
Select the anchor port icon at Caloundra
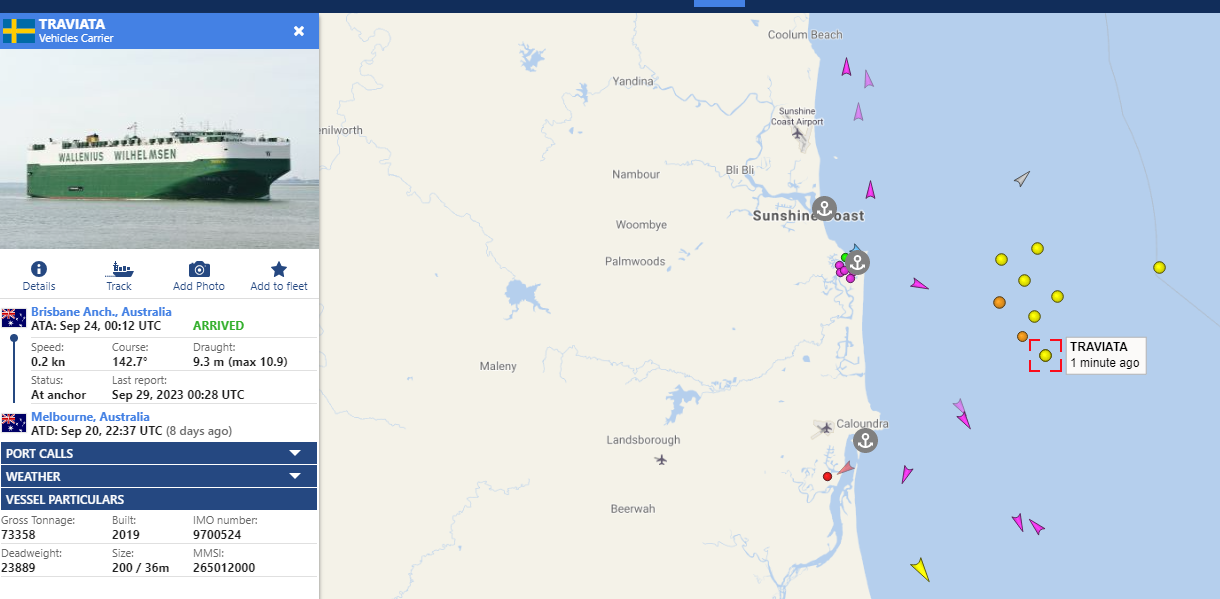coord(867,440)
